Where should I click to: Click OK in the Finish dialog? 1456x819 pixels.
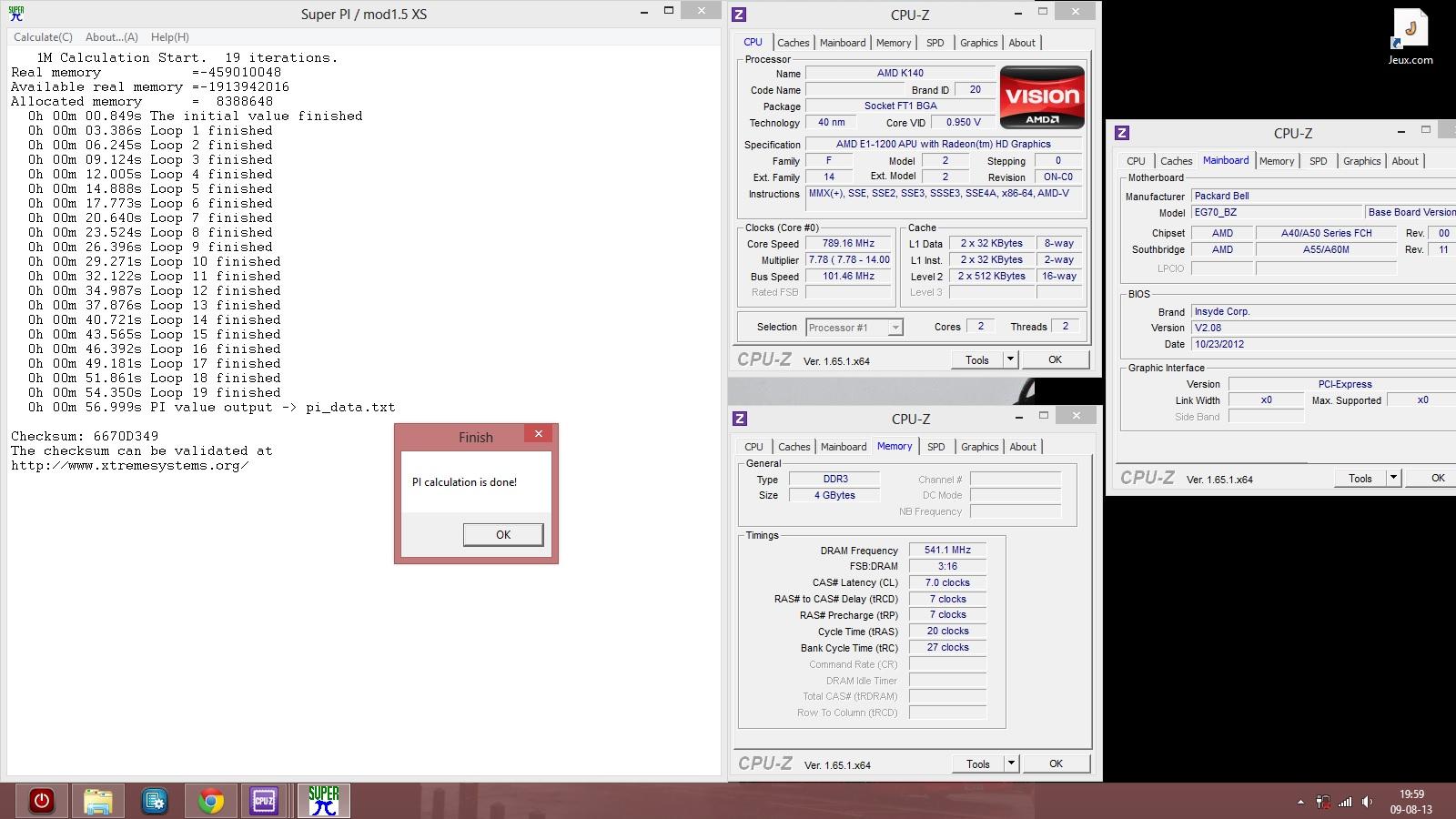tap(503, 535)
